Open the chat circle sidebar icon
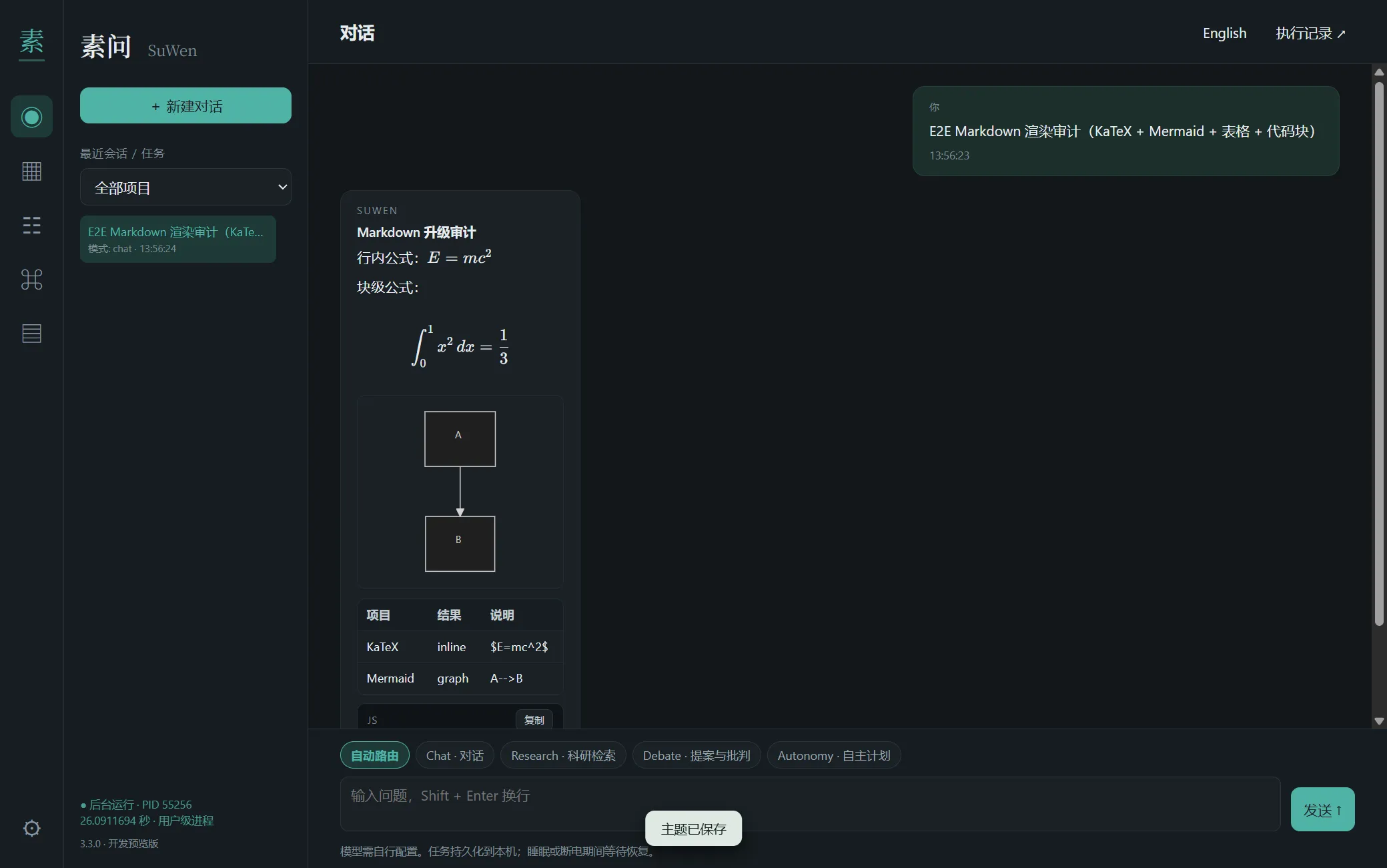This screenshot has width=1387, height=868. point(31,117)
